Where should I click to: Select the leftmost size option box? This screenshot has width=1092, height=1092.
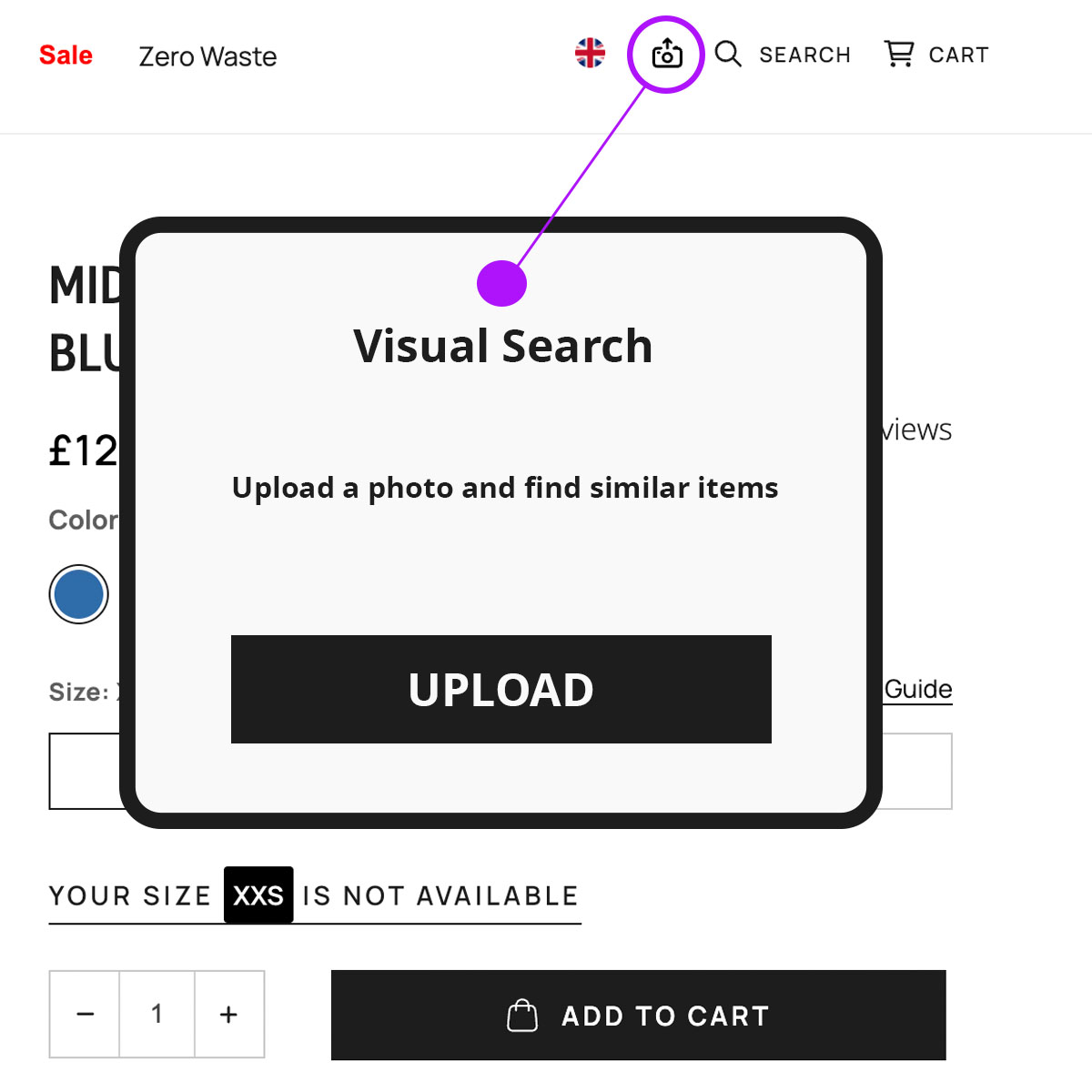point(85,771)
